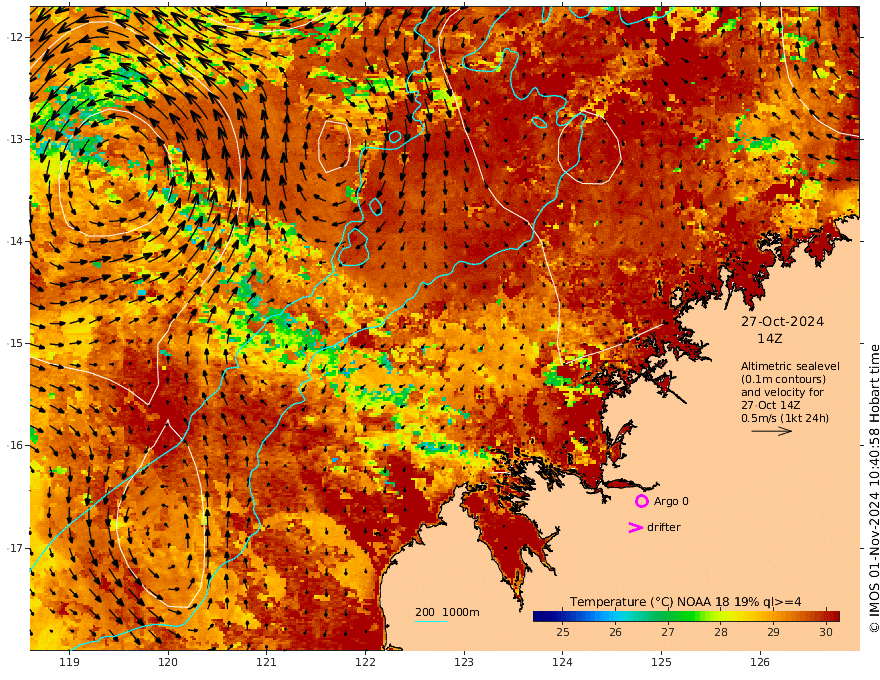Click colorbar tick label 27
The height and width of the screenshot is (680, 880).
667,632
